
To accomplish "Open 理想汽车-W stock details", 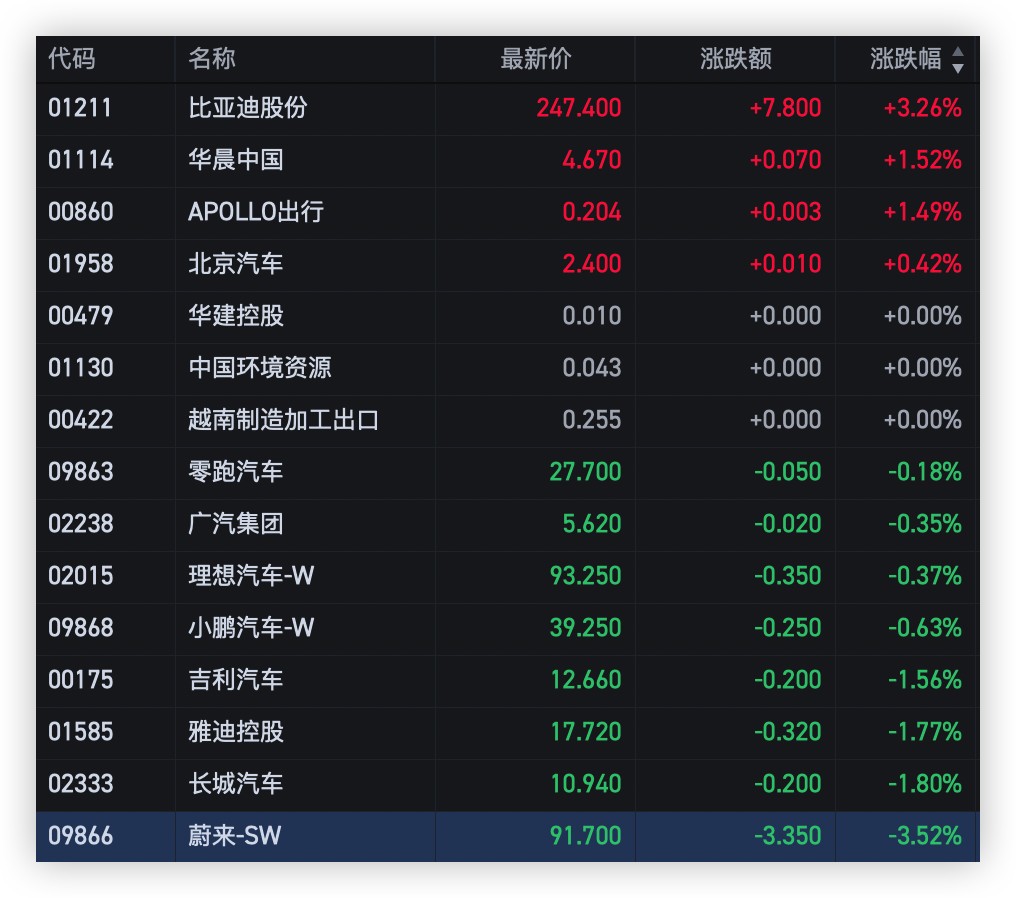I will (x=252, y=576).
